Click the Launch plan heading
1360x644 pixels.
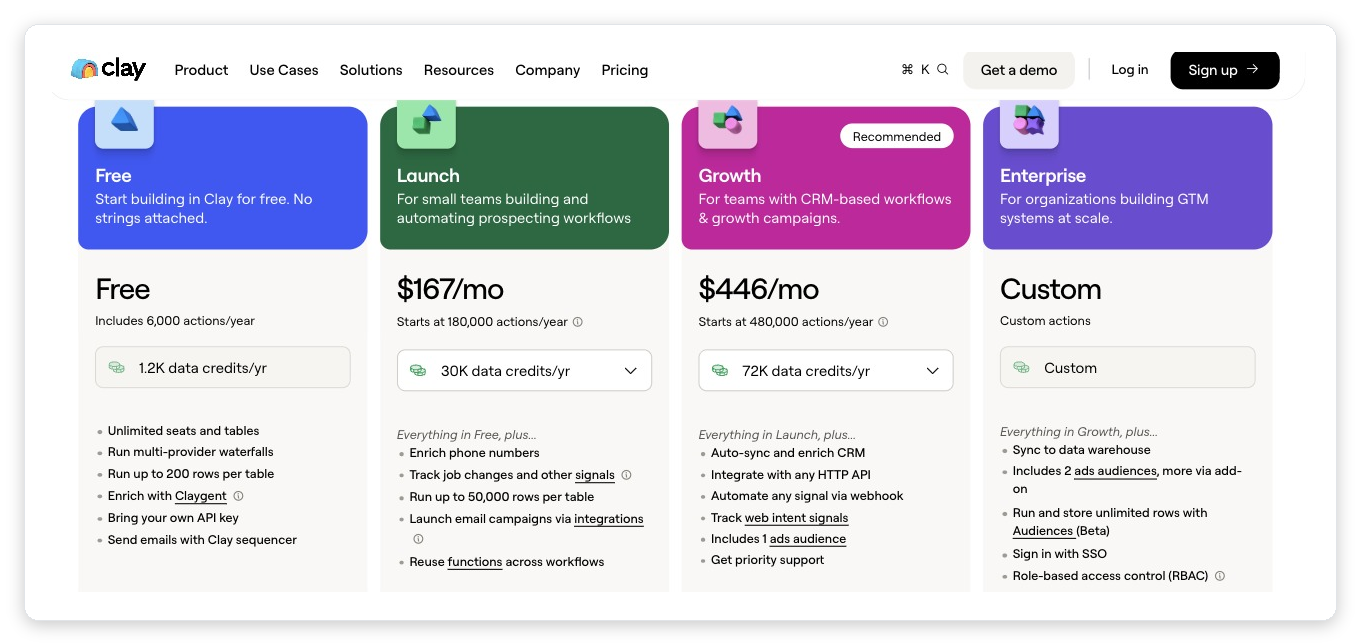(428, 176)
